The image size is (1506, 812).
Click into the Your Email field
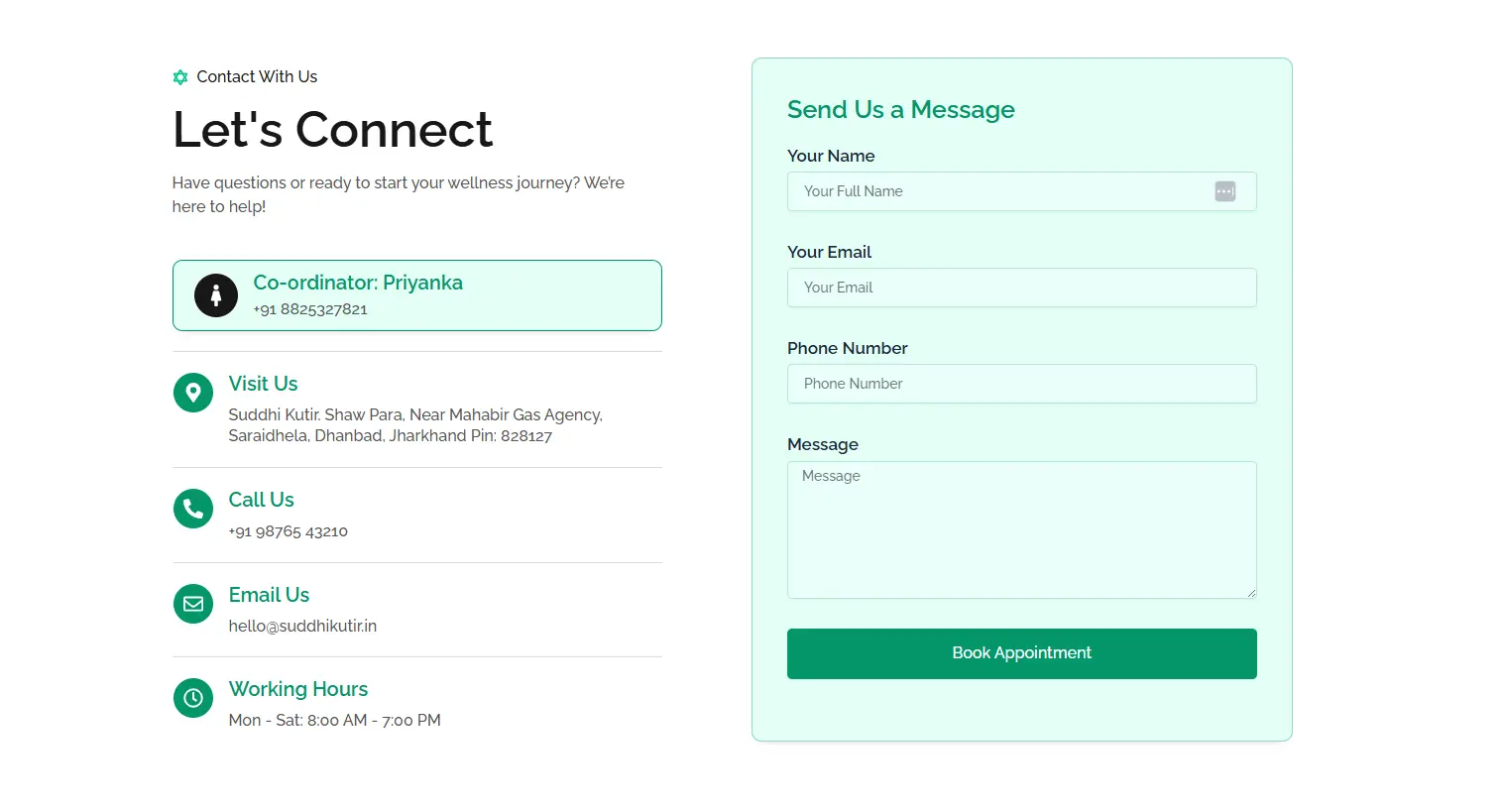(1021, 288)
